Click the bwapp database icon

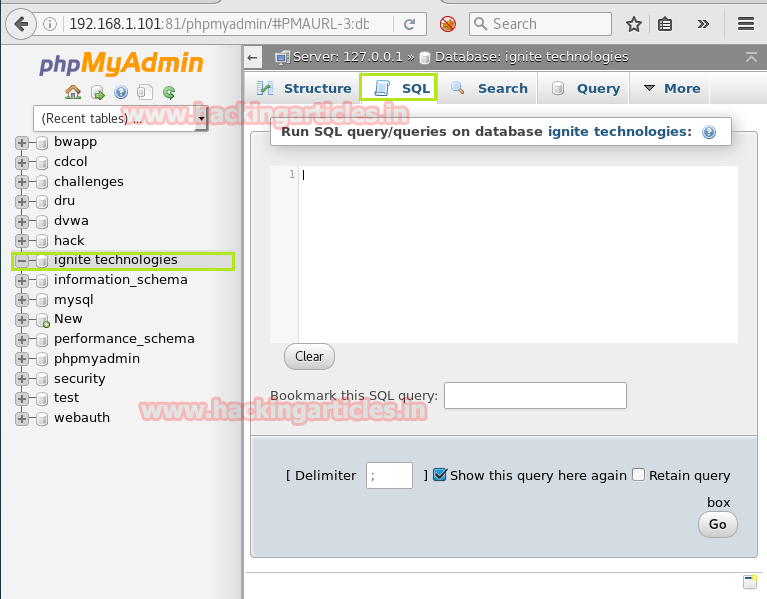point(42,143)
